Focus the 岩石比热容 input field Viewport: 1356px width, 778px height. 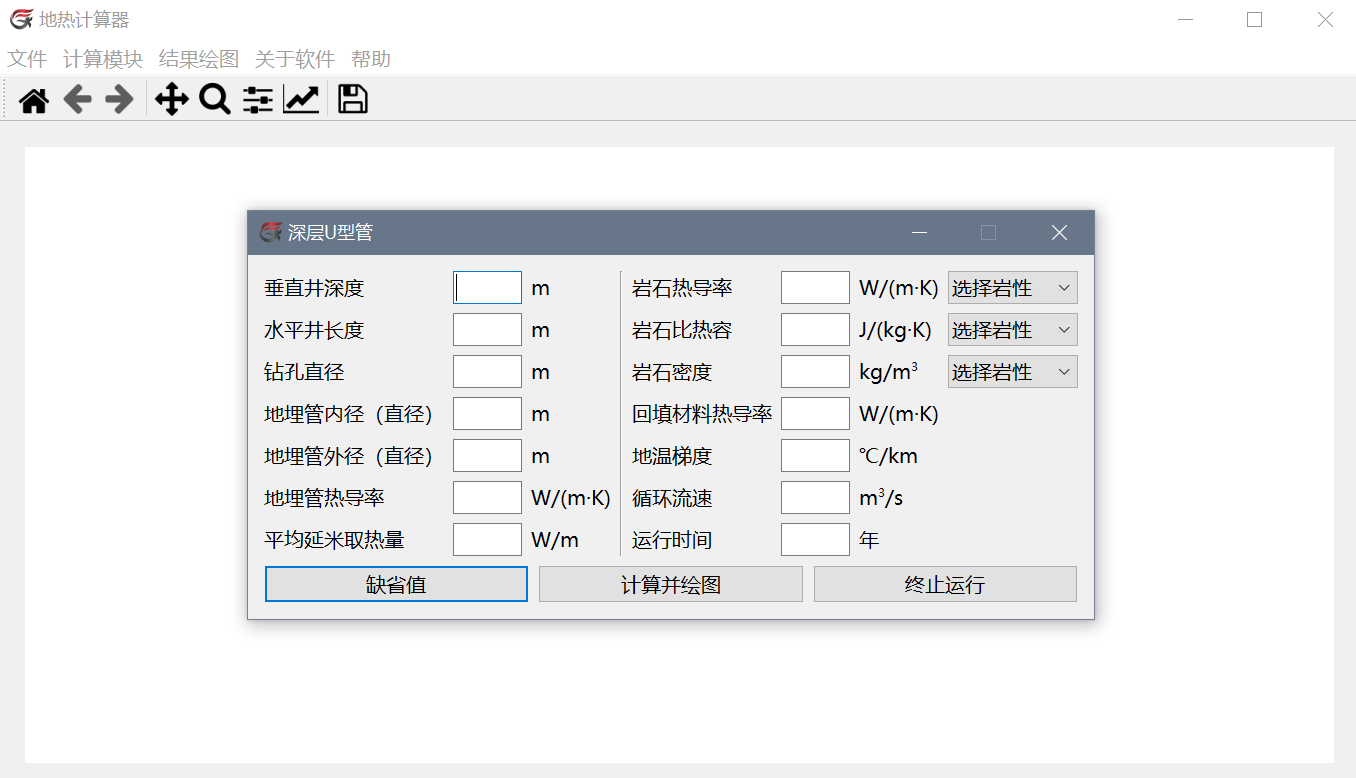pyautogui.click(x=815, y=330)
